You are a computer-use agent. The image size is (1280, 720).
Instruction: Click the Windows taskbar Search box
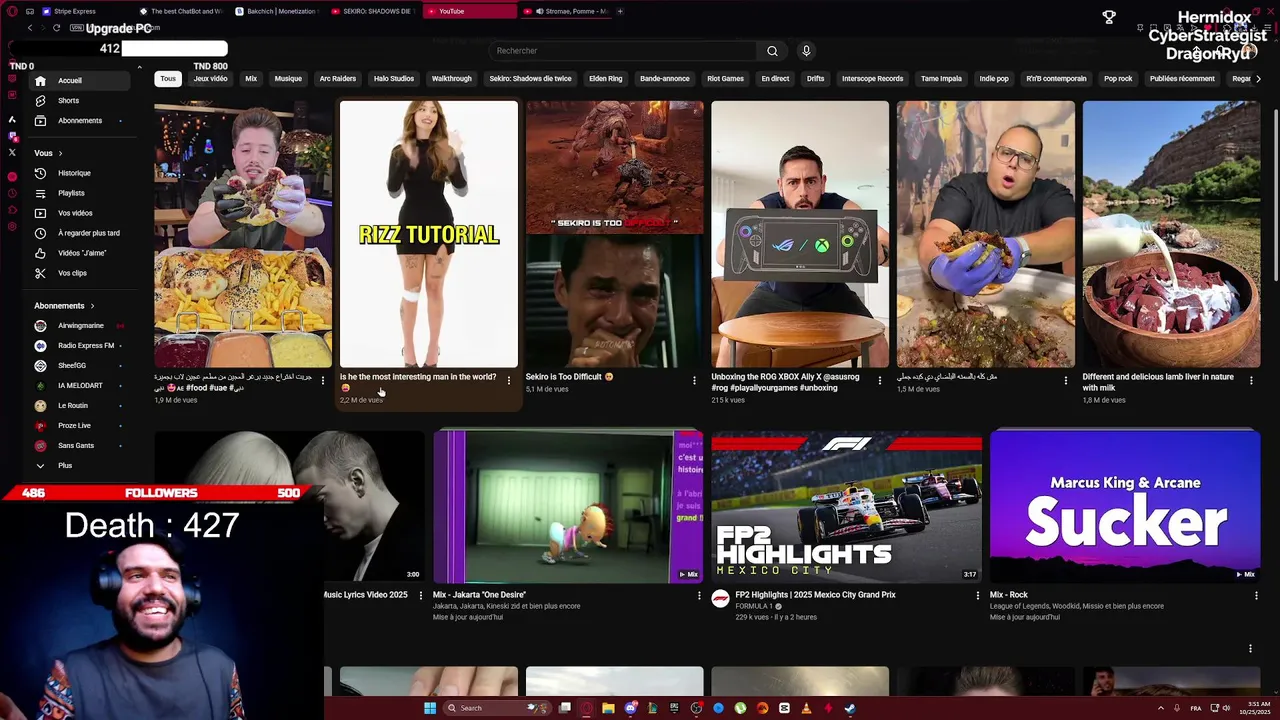(x=498, y=708)
